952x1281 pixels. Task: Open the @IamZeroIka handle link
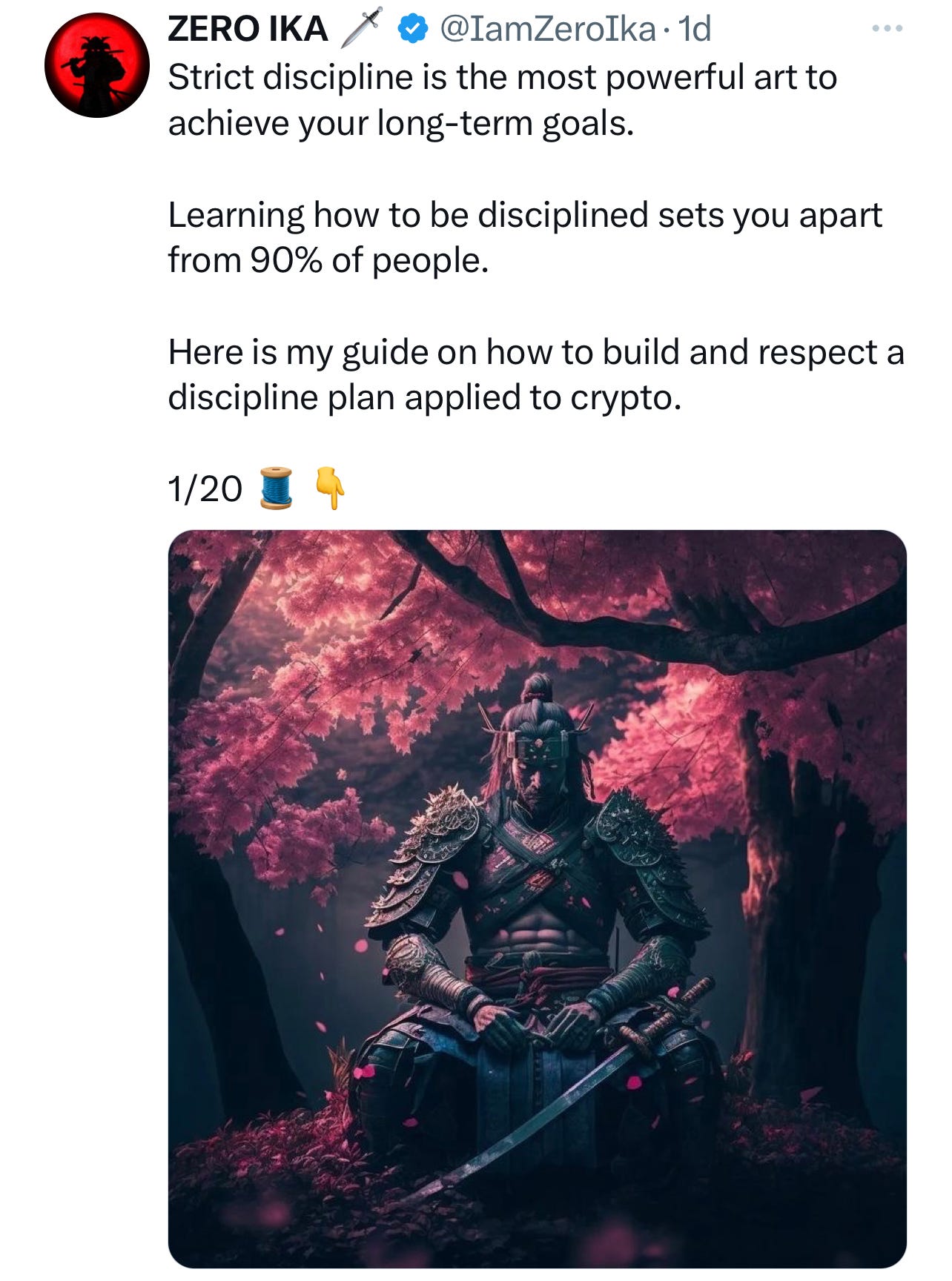(x=548, y=29)
